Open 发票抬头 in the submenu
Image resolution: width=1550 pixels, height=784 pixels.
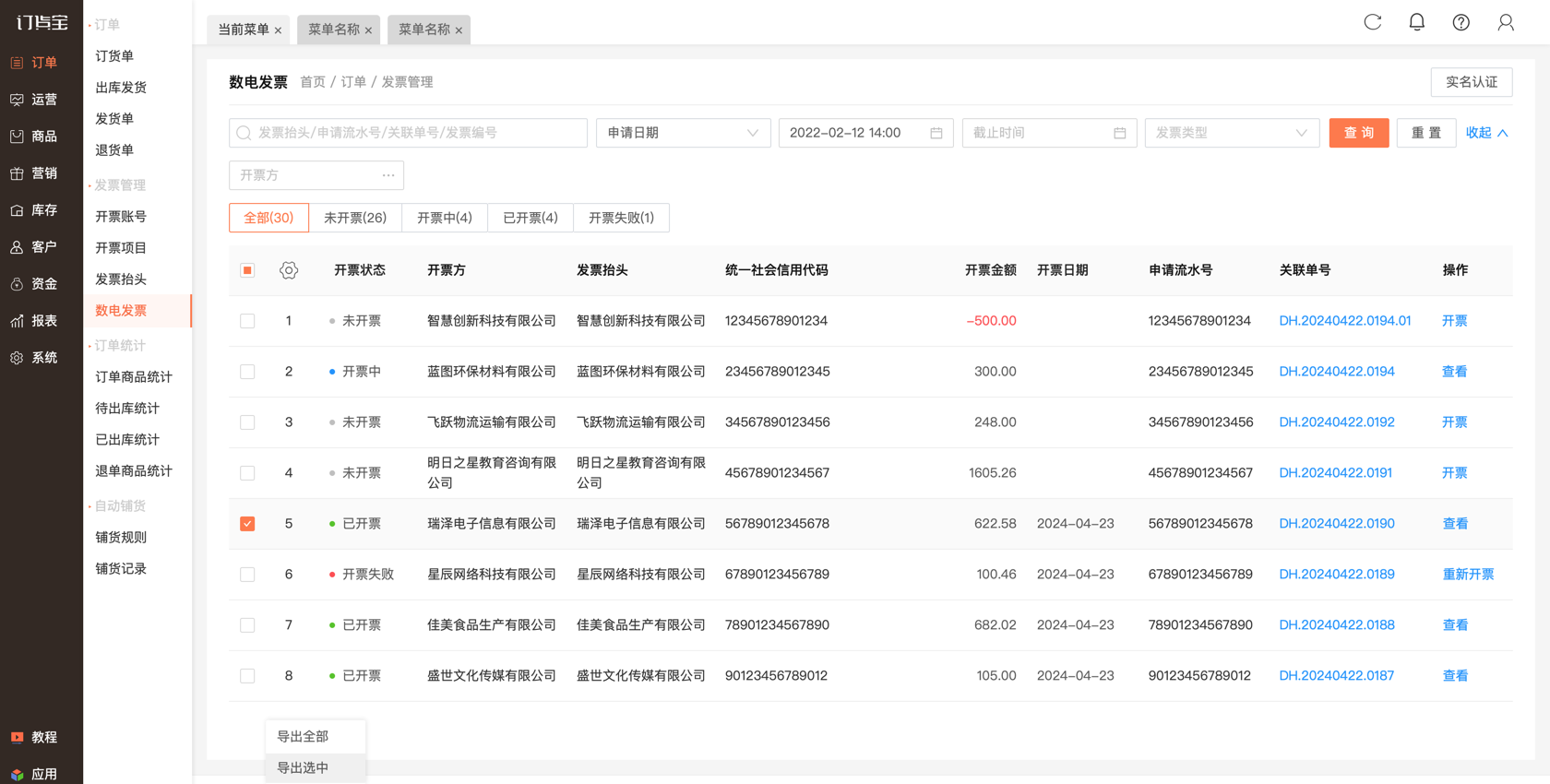tap(121, 279)
